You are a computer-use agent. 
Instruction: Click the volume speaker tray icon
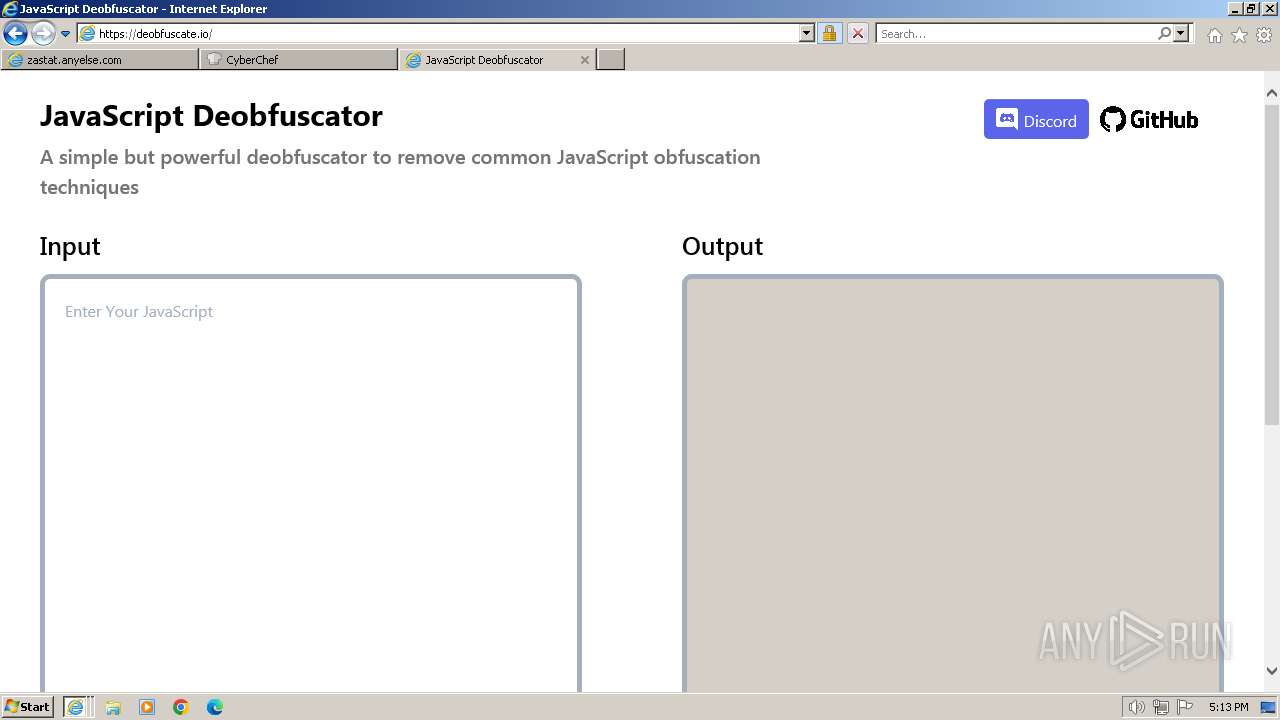pyautogui.click(x=1137, y=707)
